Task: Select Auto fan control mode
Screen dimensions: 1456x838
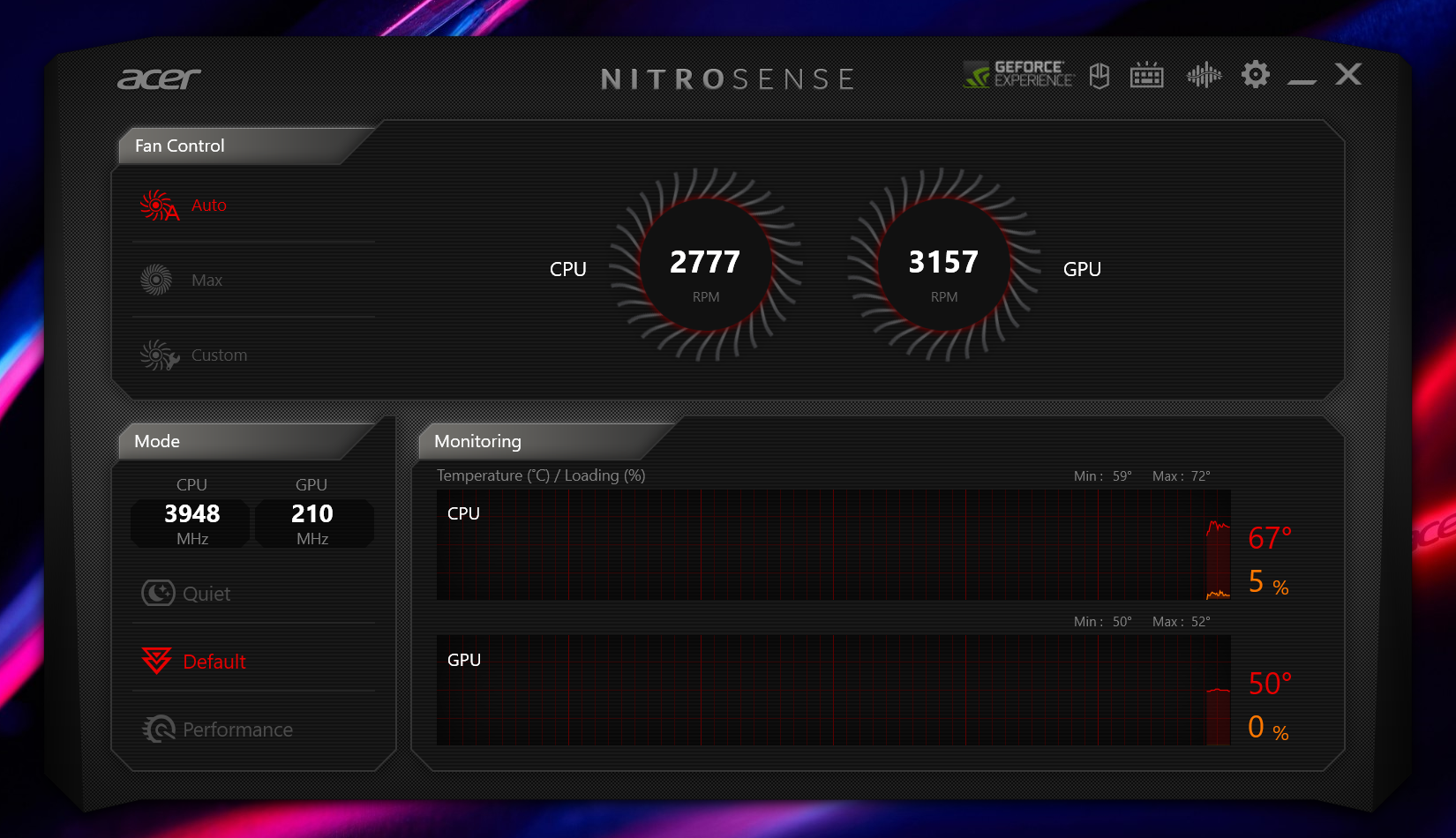Action: [x=208, y=206]
